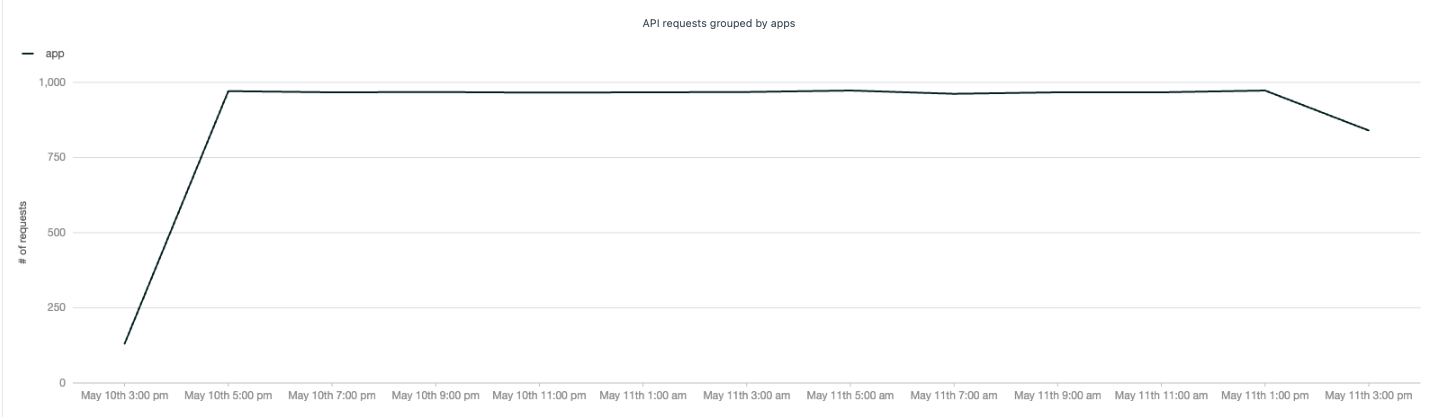Click the '# of requests' y-axis title
The height and width of the screenshot is (417, 1435).
[22, 232]
